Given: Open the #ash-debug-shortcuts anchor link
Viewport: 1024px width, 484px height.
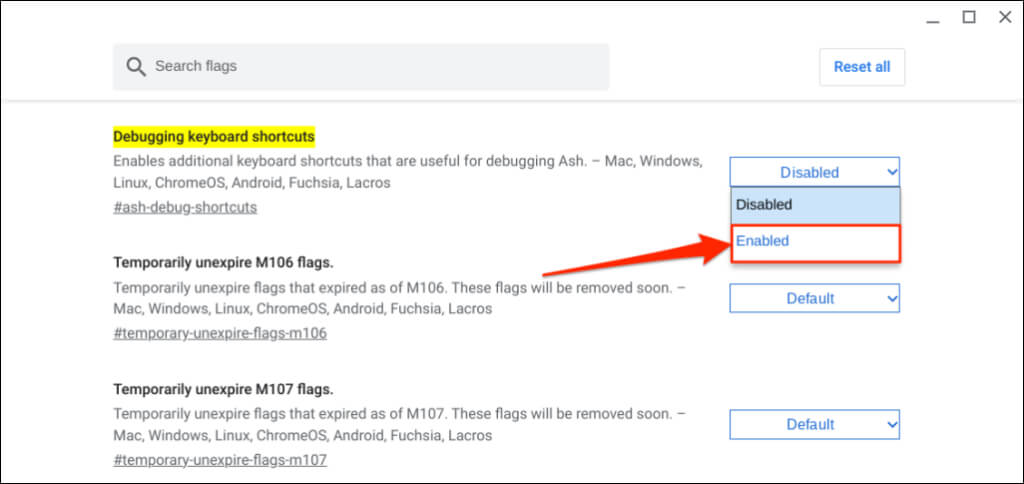Looking at the screenshot, I should 185,207.
